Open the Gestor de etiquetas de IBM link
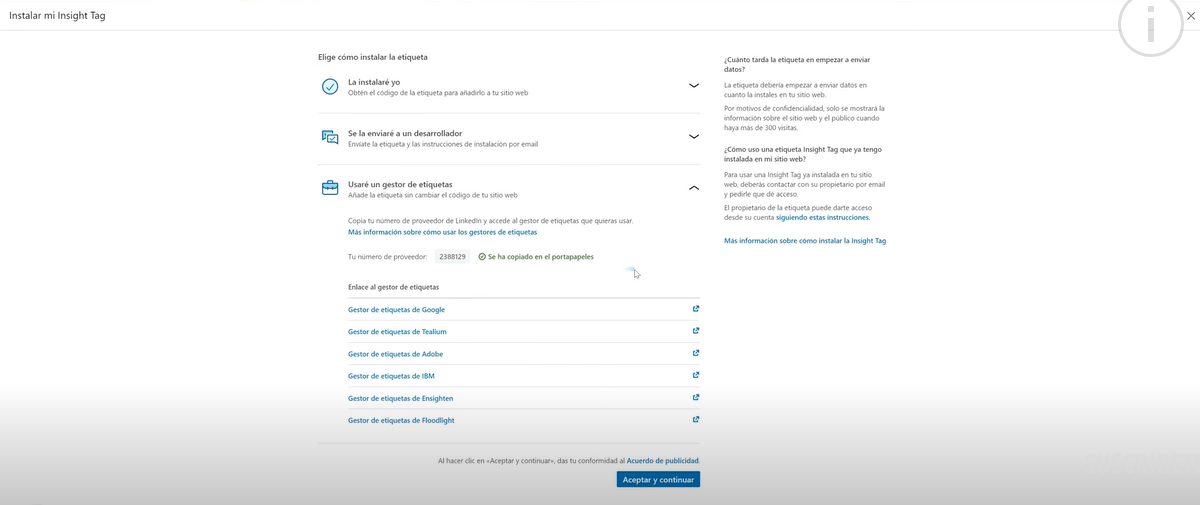The width and height of the screenshot is (1200, 505). pyautogui.click(x=391, y=376)
